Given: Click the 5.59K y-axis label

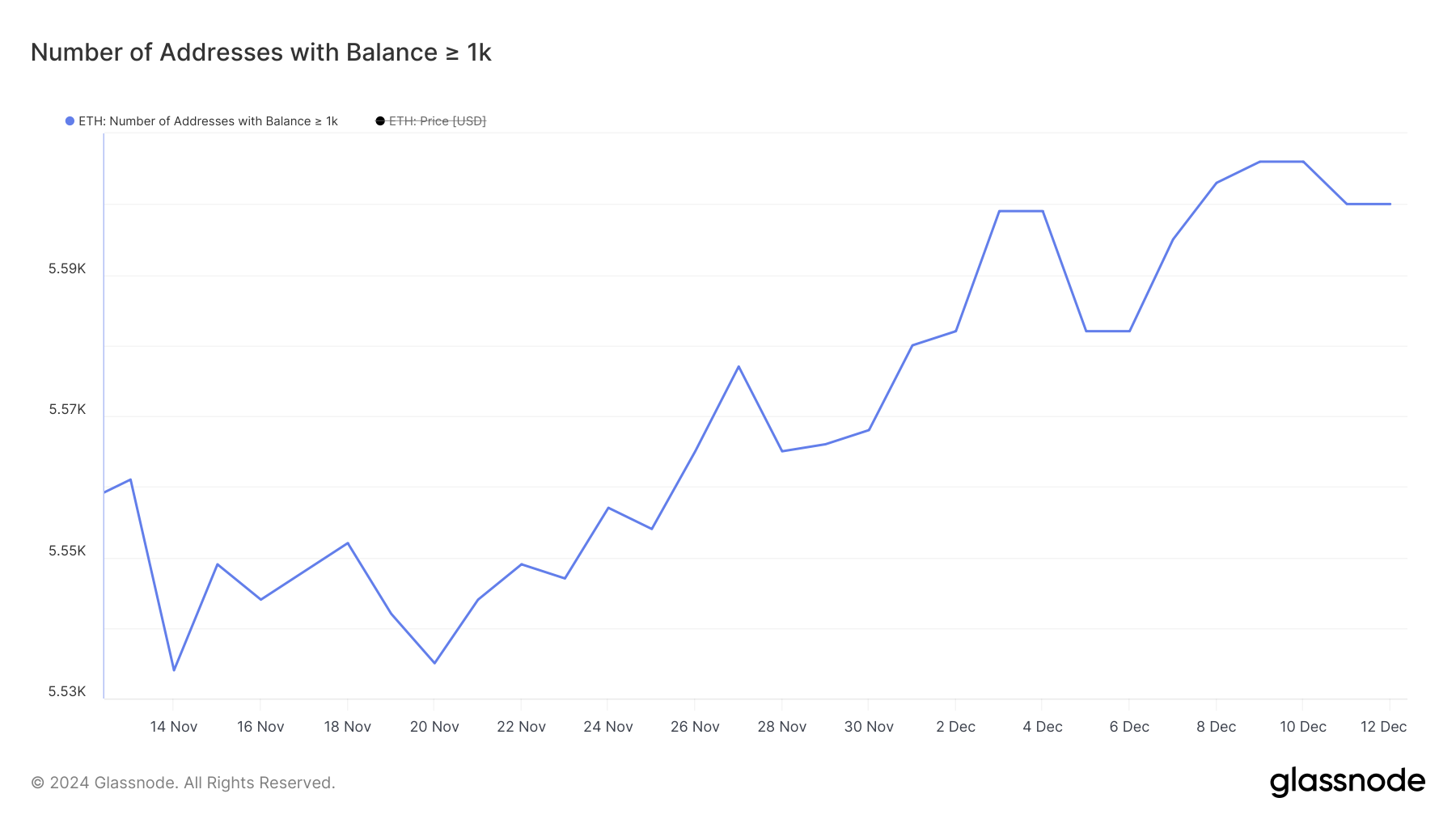Looking at the screenshot, I should click(67, 269).
